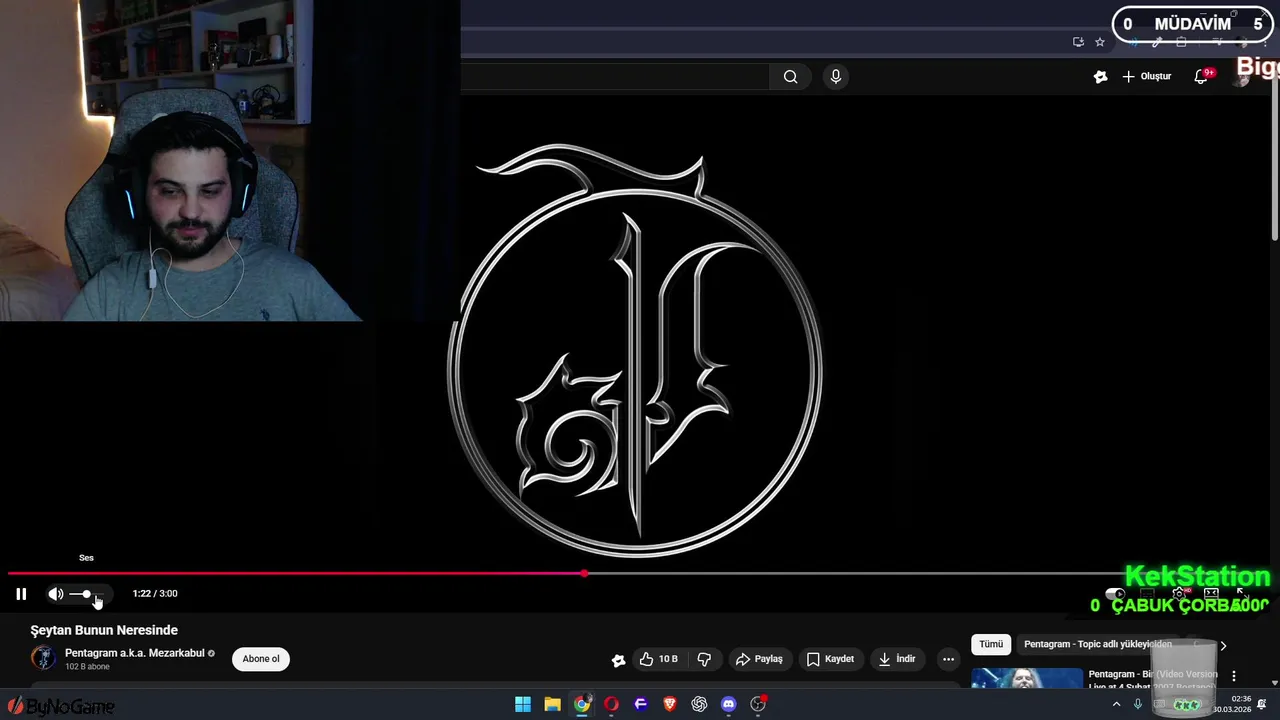Dislike the video with the thumbs down
1280x720 pixels.
pyautogui.click(x=704, y=659)
